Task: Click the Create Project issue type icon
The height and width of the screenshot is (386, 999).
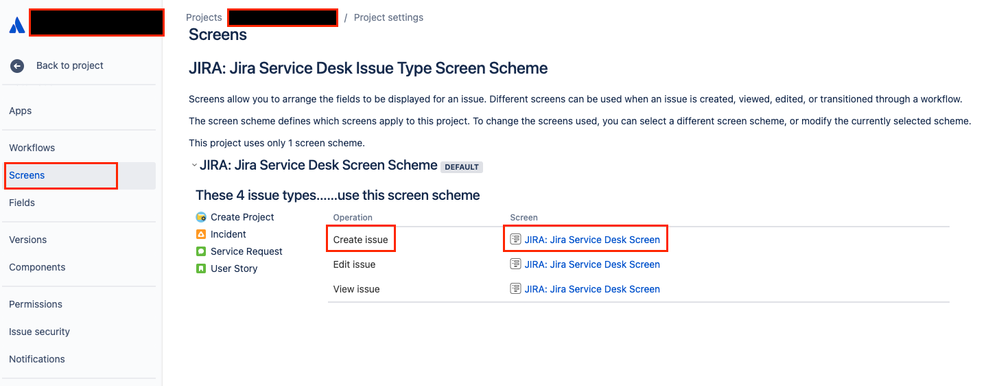Action: point(201,217)
